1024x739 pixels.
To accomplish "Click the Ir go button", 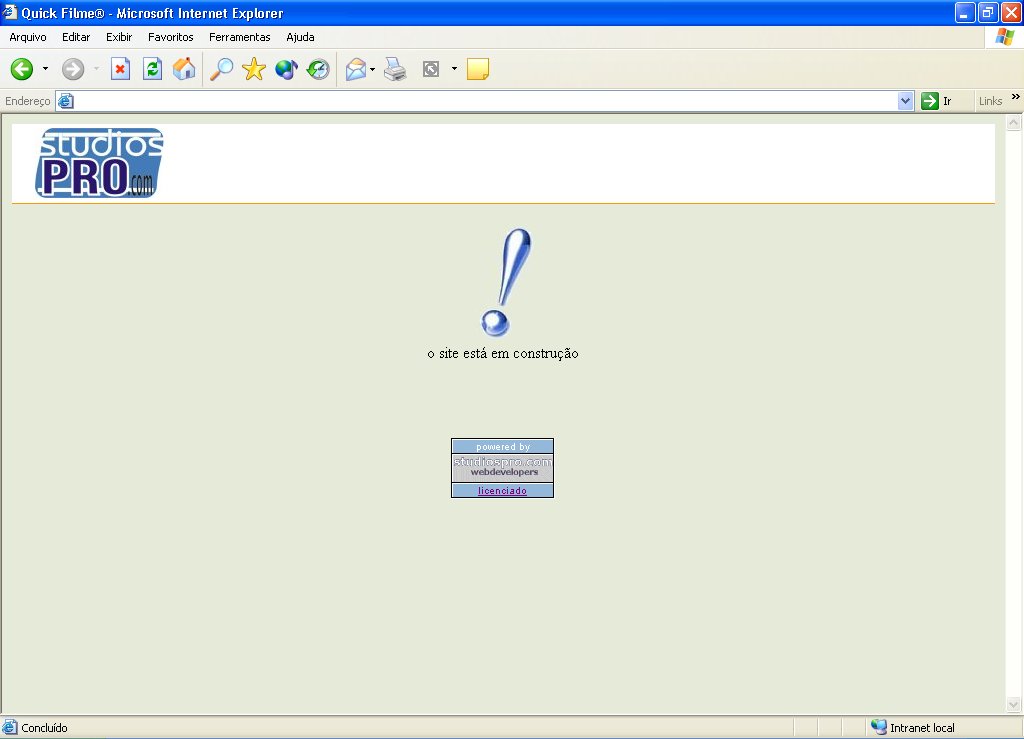I will [936, 101].
